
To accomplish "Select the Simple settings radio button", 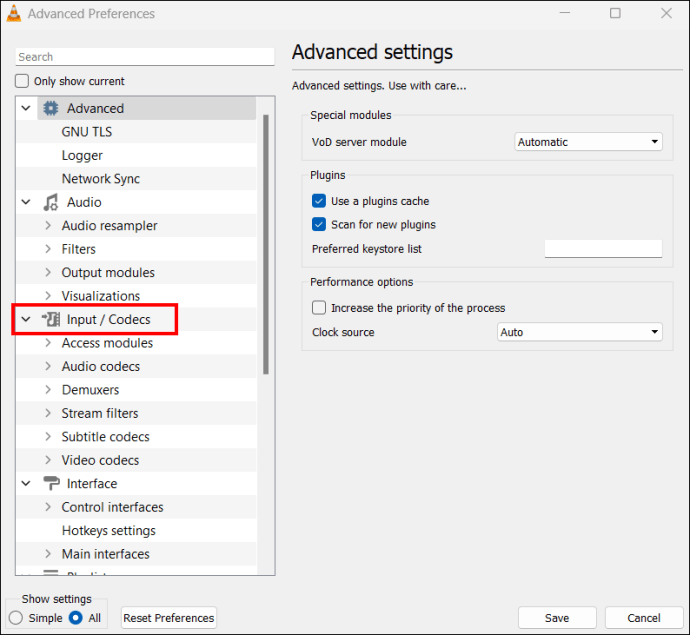I will click(16, 618).
